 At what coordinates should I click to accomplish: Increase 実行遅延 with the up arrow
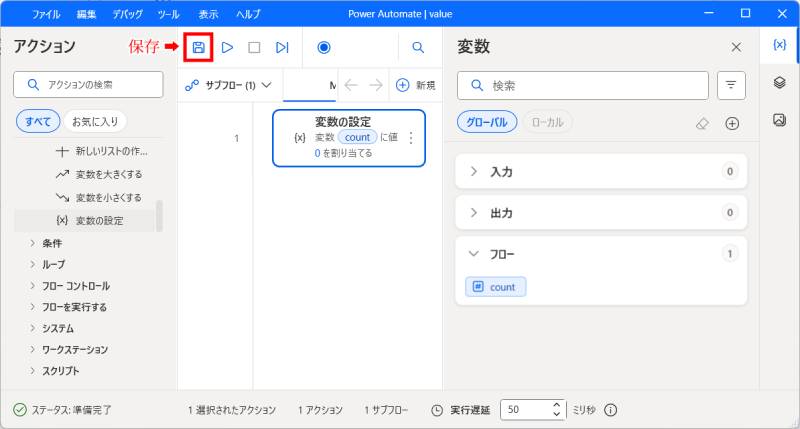556,405
